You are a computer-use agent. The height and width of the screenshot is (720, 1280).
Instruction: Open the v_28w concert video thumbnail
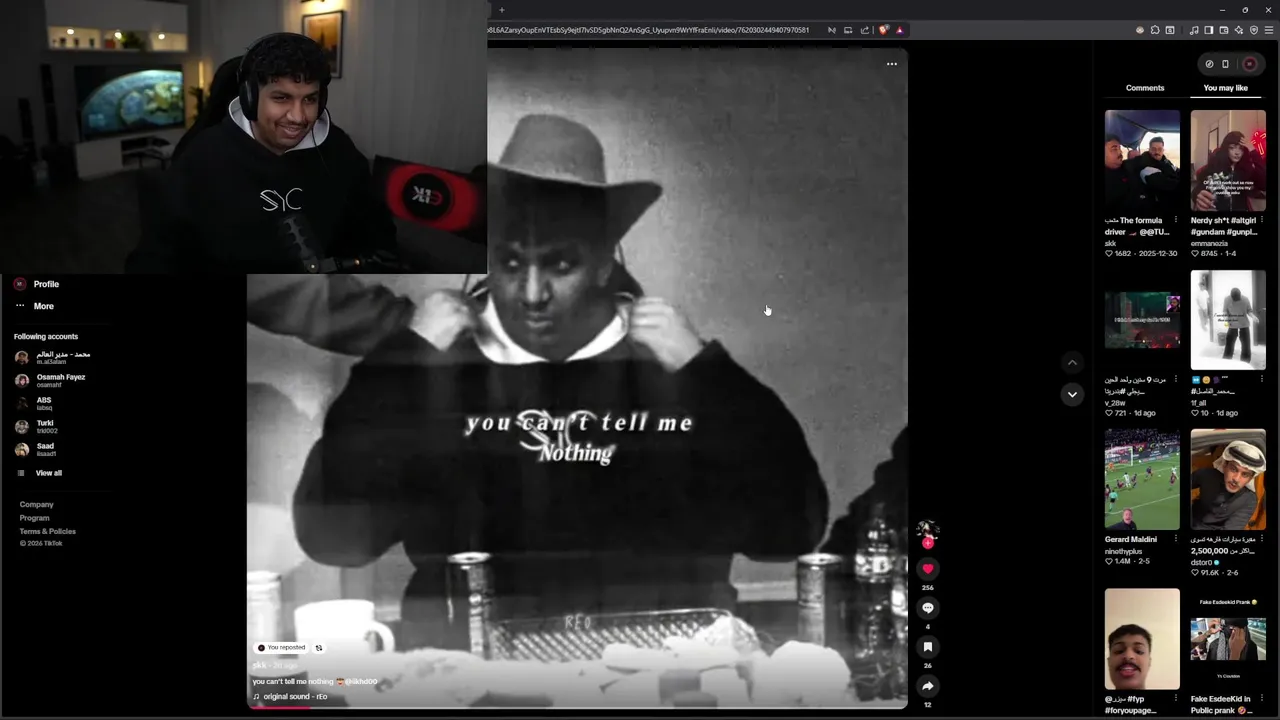[x=1142, y=320]
